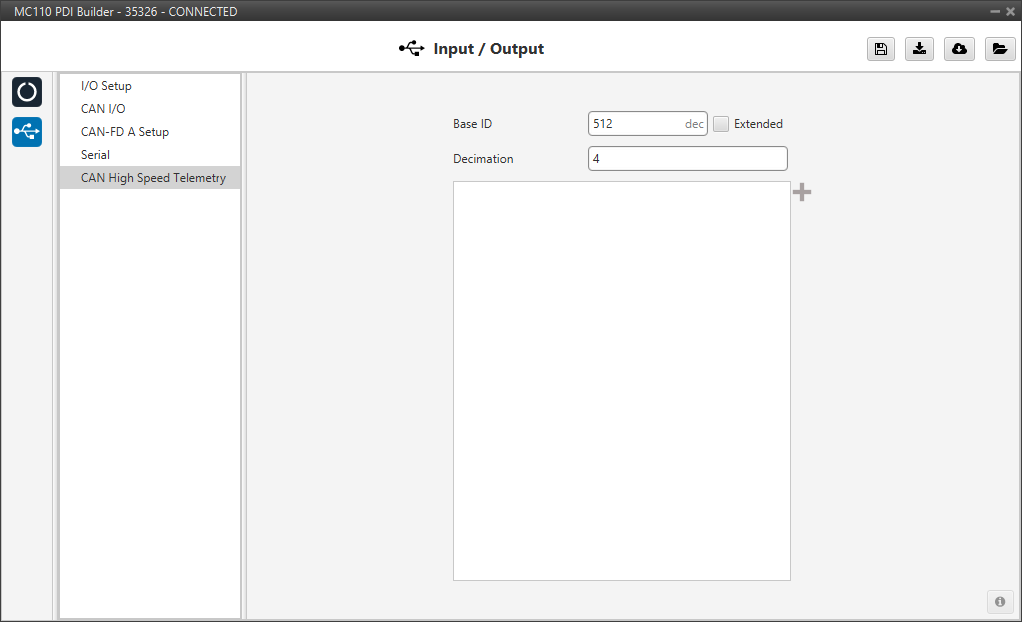The height and width of the screenshot is (622, 1022).
Task: Open CAN-FD A Setup section
Action: (125, 132)
